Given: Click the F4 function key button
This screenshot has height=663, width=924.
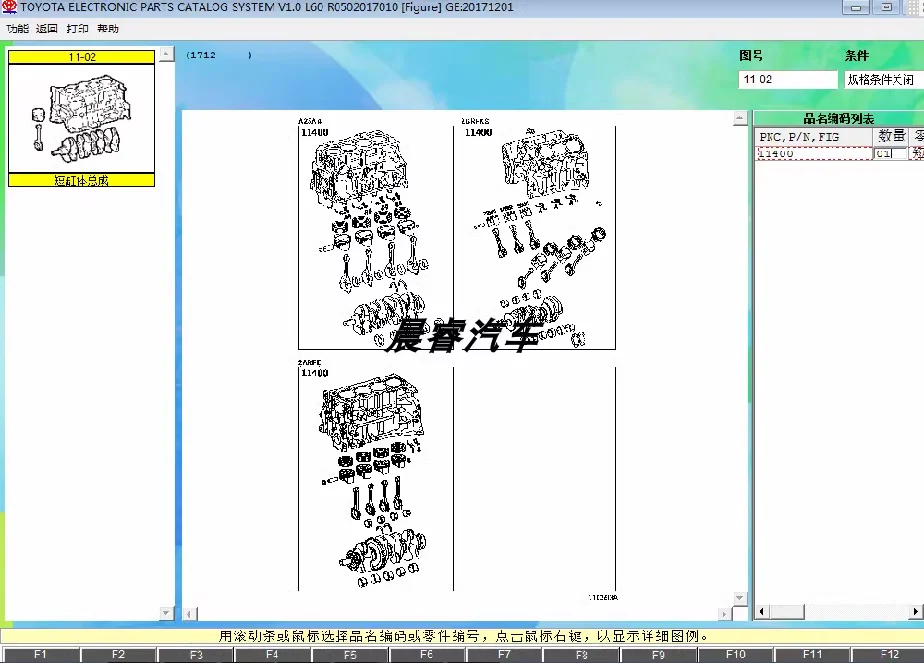Looking at the screenshot, I should click(x=272, y=655).
